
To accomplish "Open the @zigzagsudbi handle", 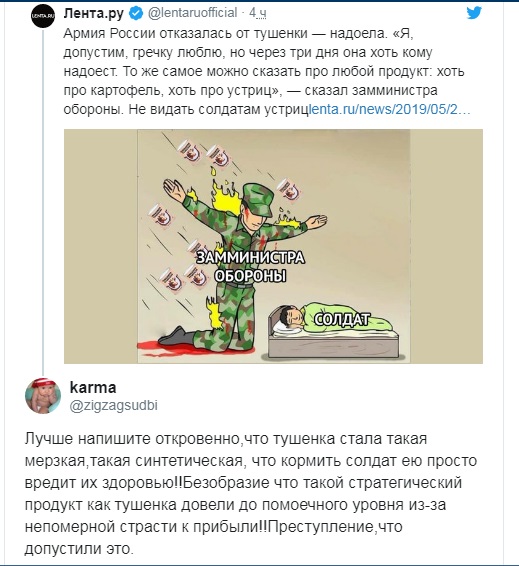I will click(x=113, y=405).
